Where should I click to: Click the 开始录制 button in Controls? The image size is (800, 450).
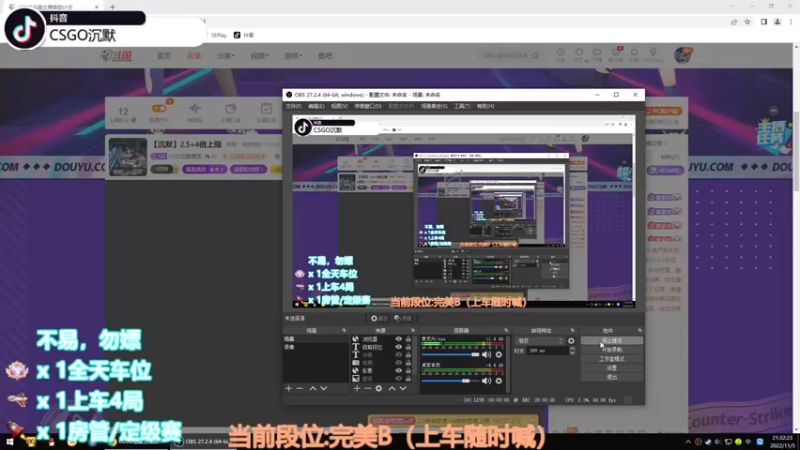[x=612, y=349]
